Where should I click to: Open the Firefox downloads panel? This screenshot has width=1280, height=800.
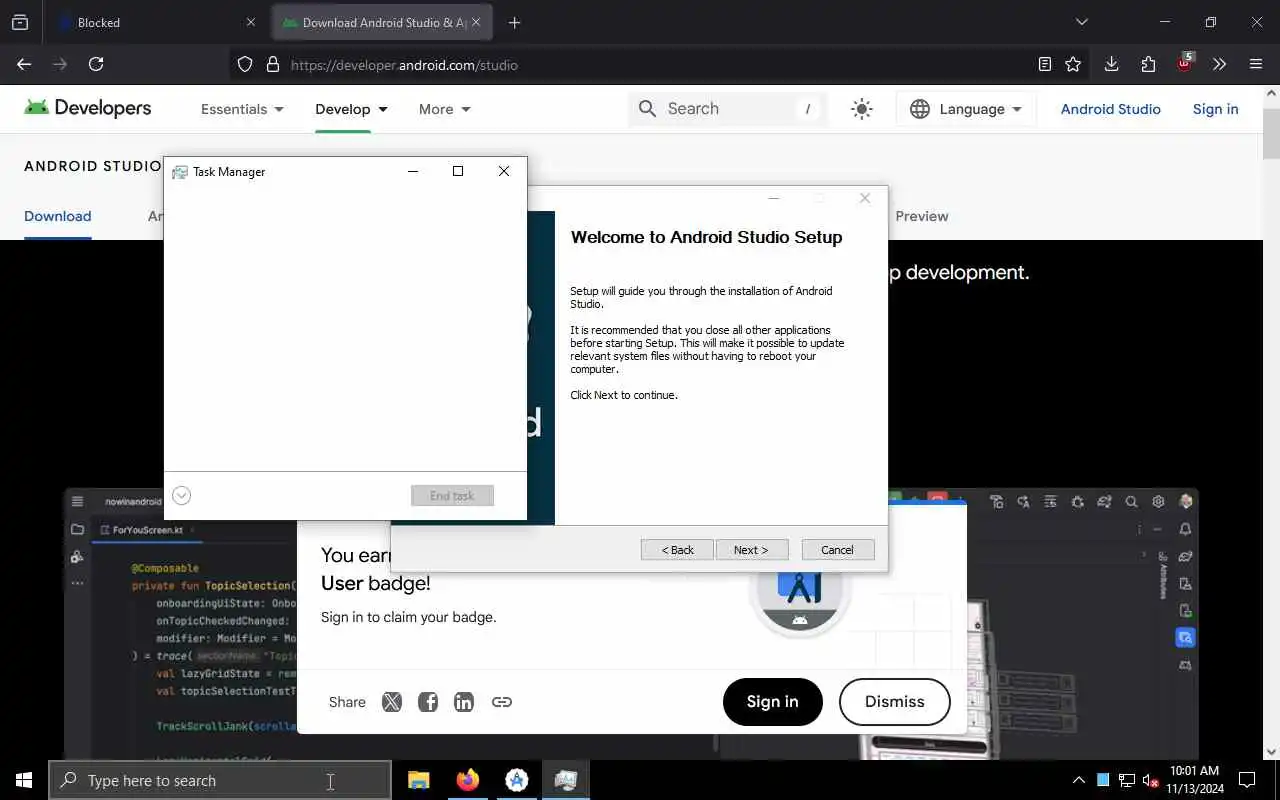[x=1111, y=64]
